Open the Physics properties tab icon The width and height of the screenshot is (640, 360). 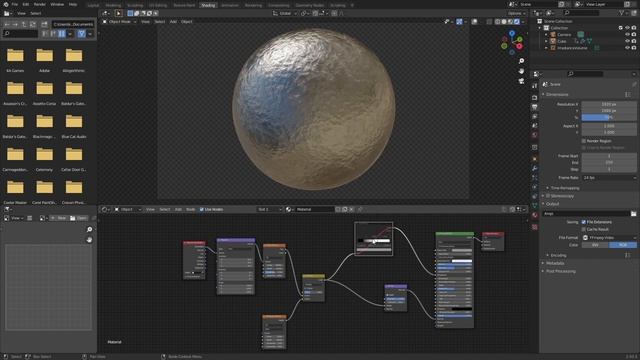(535, 187)
